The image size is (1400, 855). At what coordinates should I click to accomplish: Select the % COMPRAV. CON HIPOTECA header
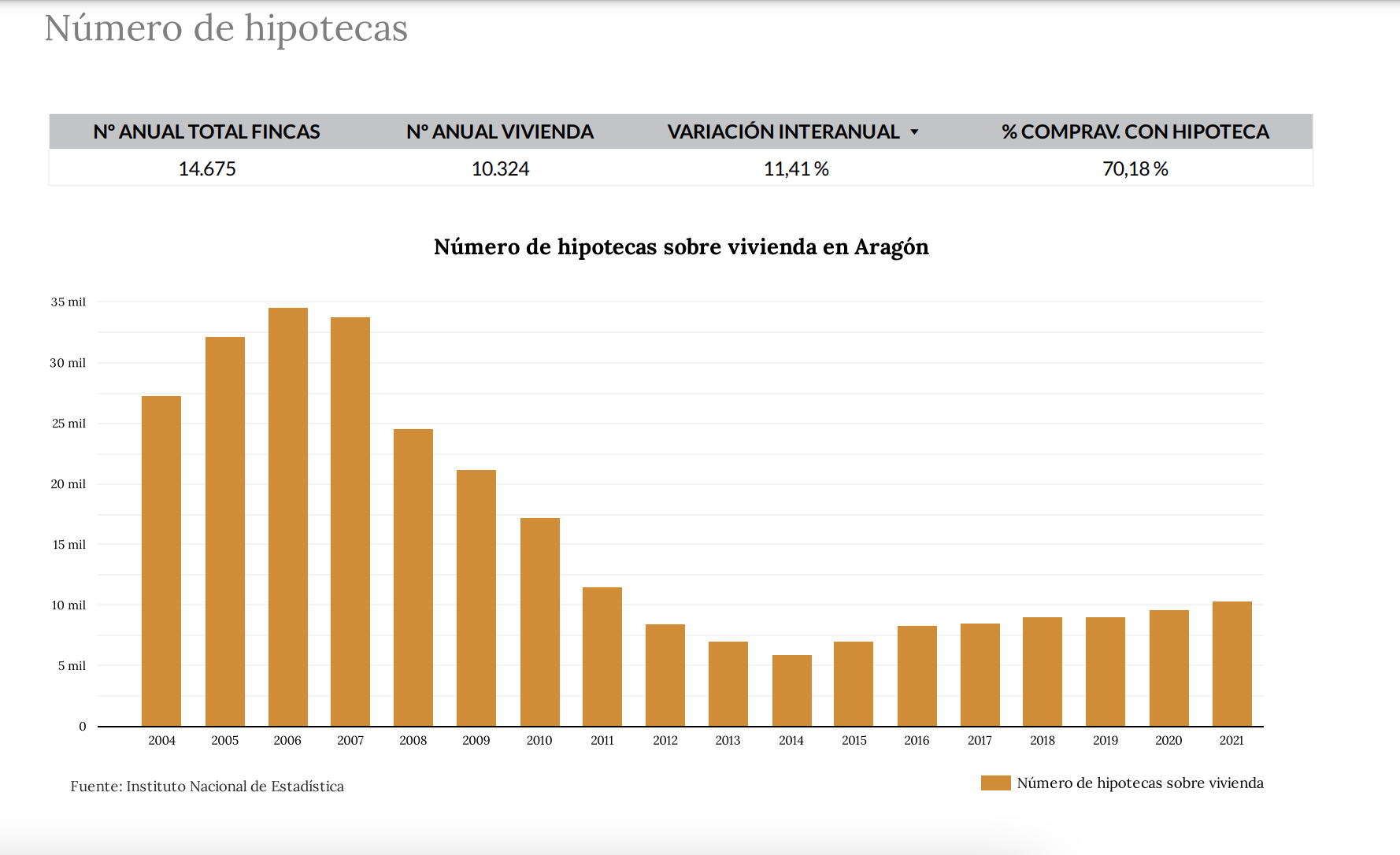(1135, 132)
